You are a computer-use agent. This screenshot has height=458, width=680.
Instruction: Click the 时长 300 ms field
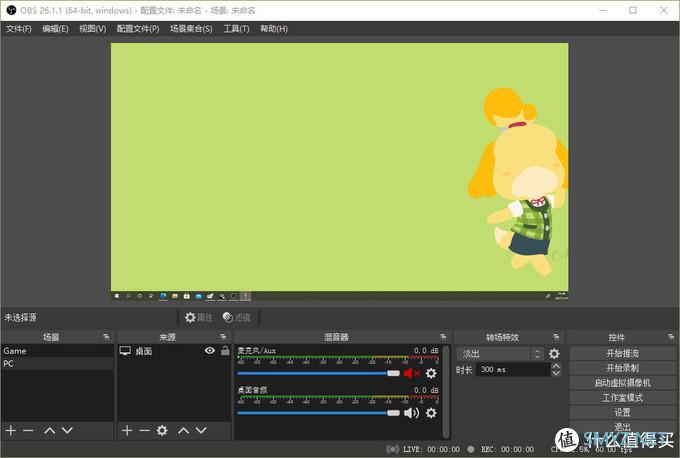click(x=513, y=370)
